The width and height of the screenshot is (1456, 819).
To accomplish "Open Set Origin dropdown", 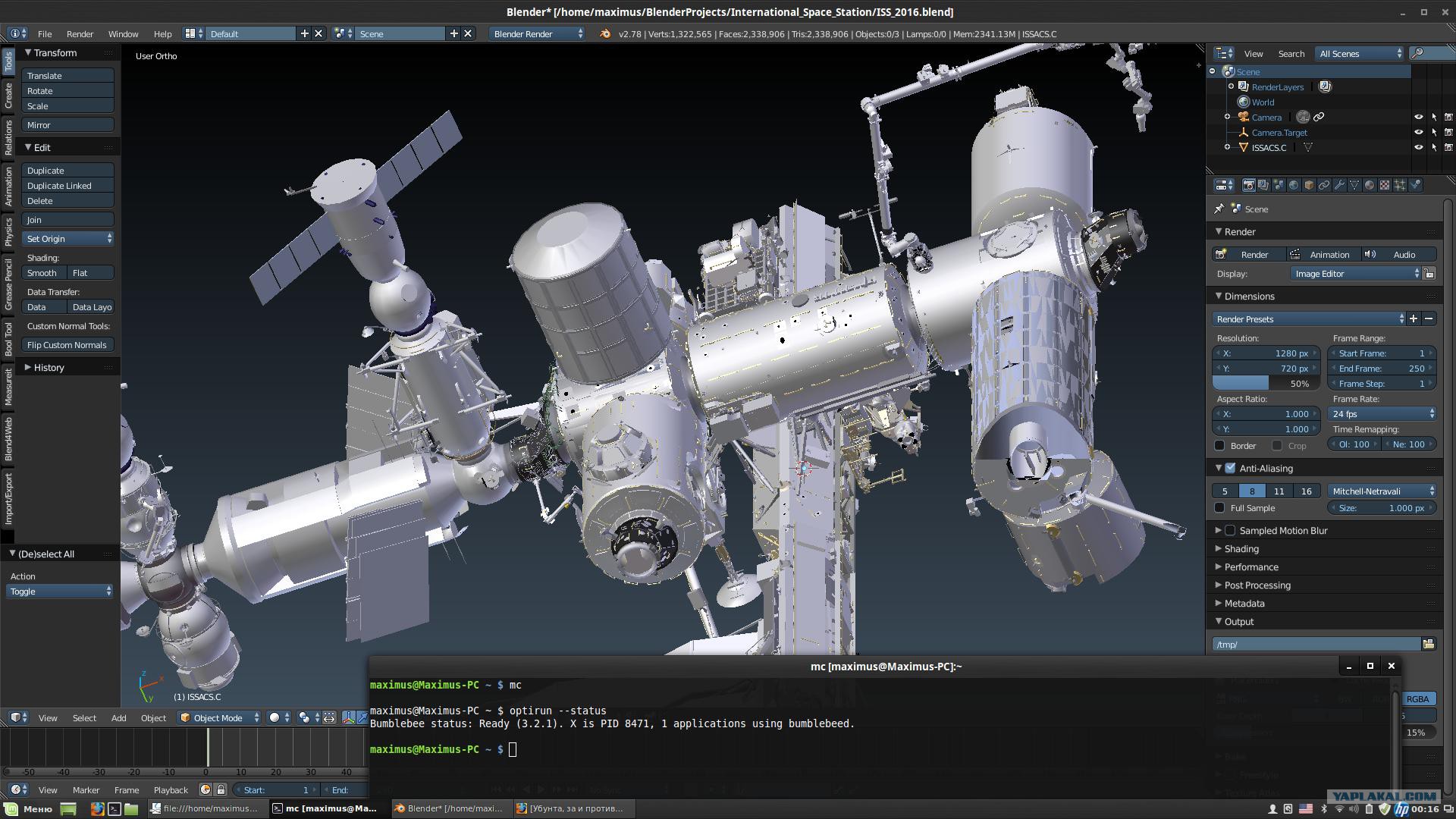I will pyautogui.click(x=68, y=239).
